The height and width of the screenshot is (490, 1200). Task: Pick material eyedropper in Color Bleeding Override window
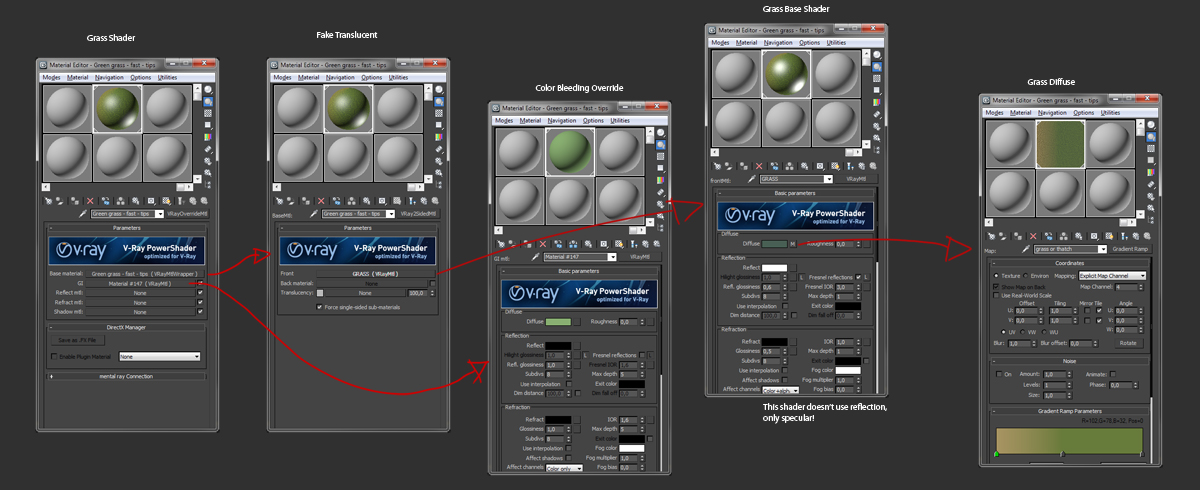click(x=535, y=257)
